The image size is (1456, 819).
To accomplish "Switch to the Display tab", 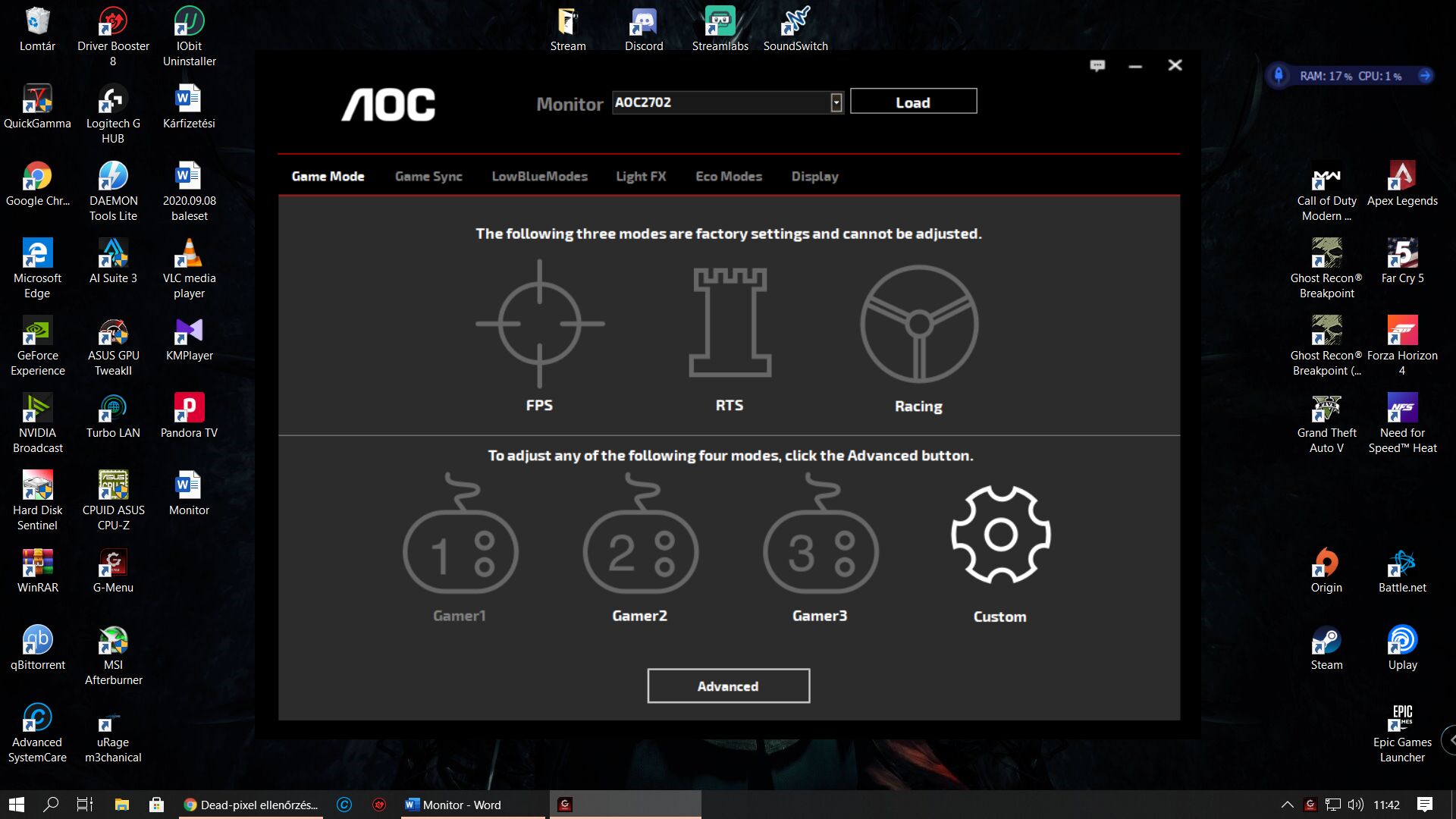I will click(814, 177).
